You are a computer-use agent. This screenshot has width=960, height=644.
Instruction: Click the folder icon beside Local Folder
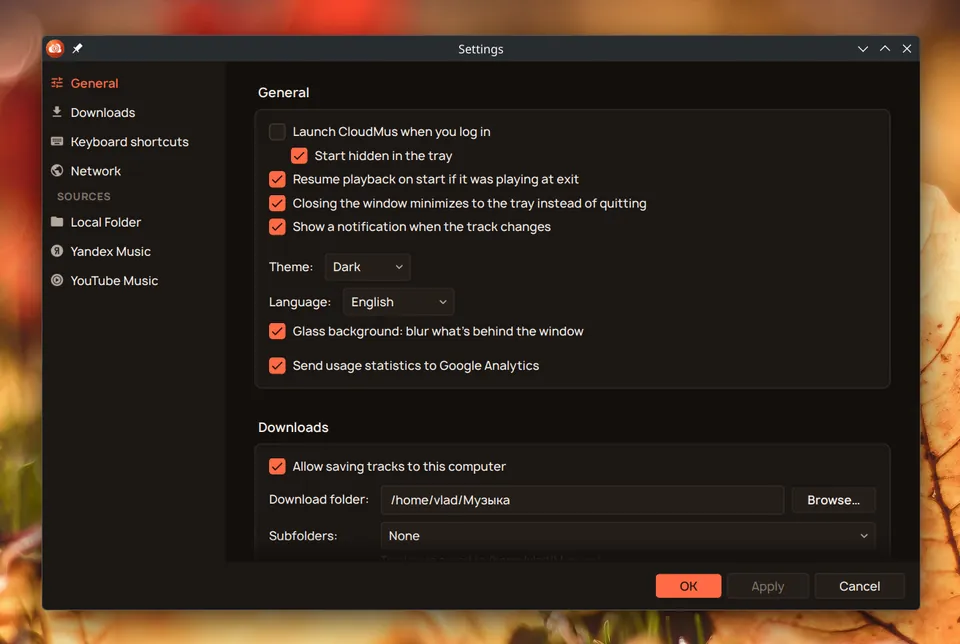57,222
